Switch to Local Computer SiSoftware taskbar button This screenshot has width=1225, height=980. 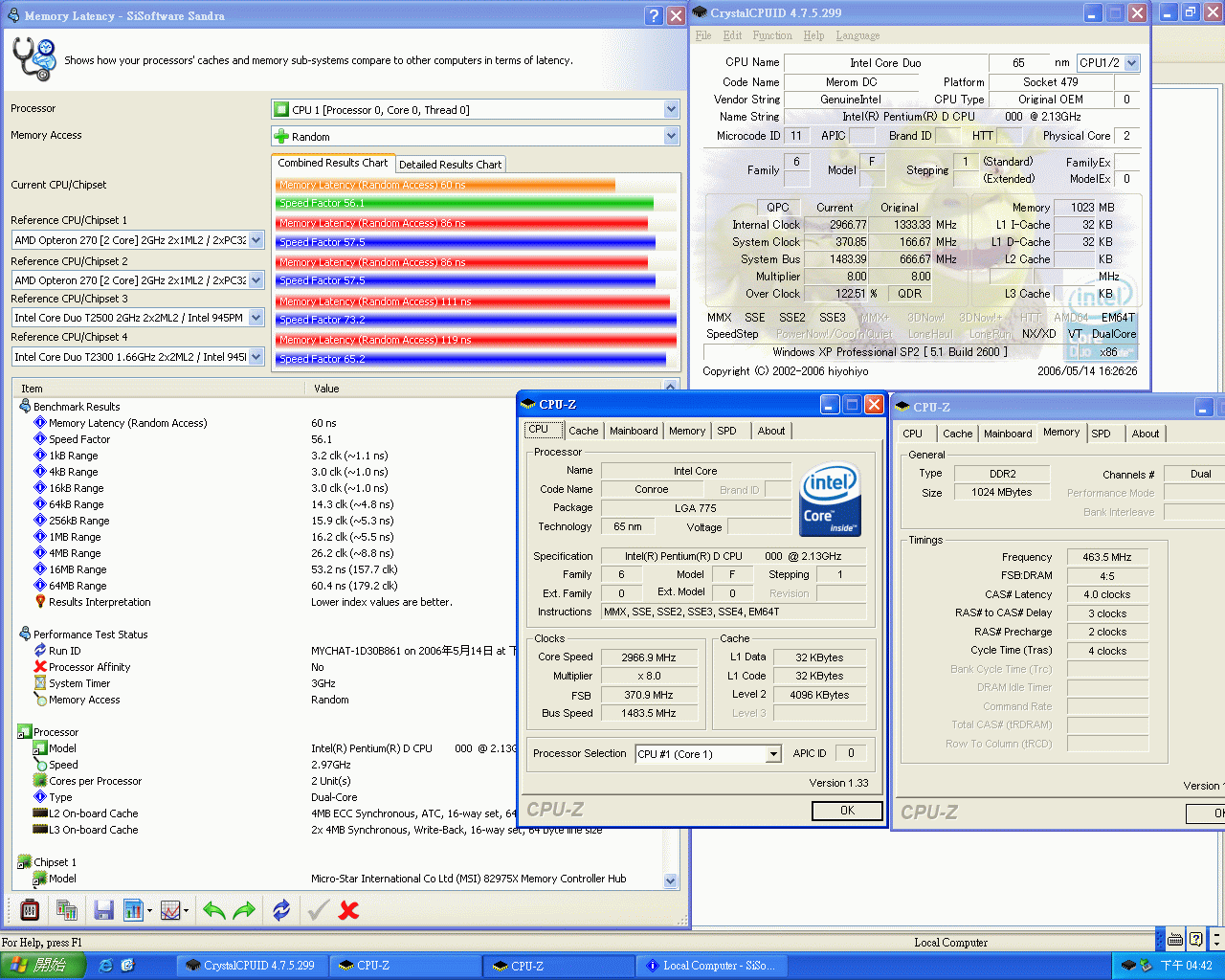click(x=711, y=966)
